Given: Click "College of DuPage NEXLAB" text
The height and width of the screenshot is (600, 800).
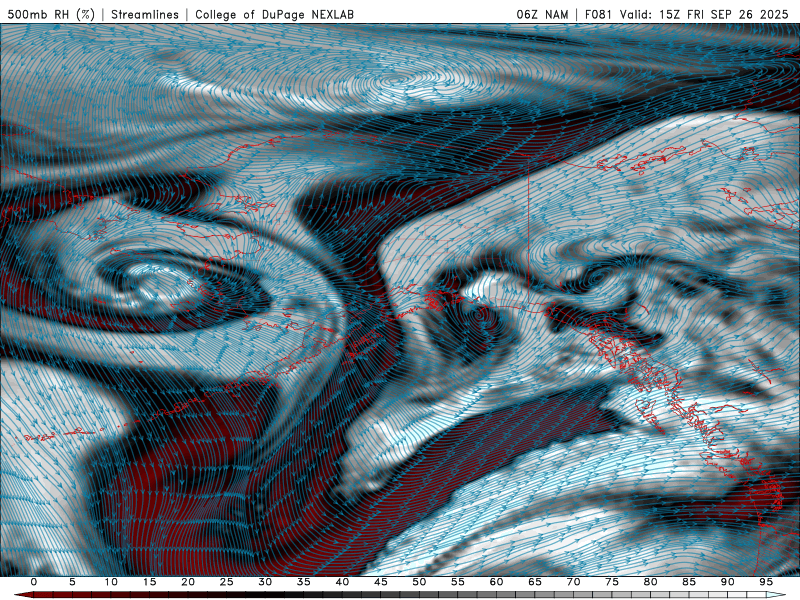Looking at the screenshot, I should pos(274,15).
